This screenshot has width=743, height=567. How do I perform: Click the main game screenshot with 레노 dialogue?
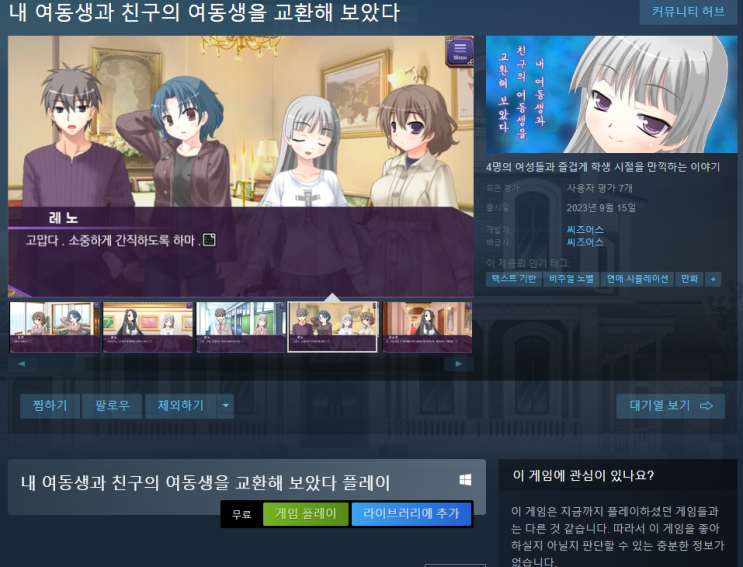tap(241, 167)
